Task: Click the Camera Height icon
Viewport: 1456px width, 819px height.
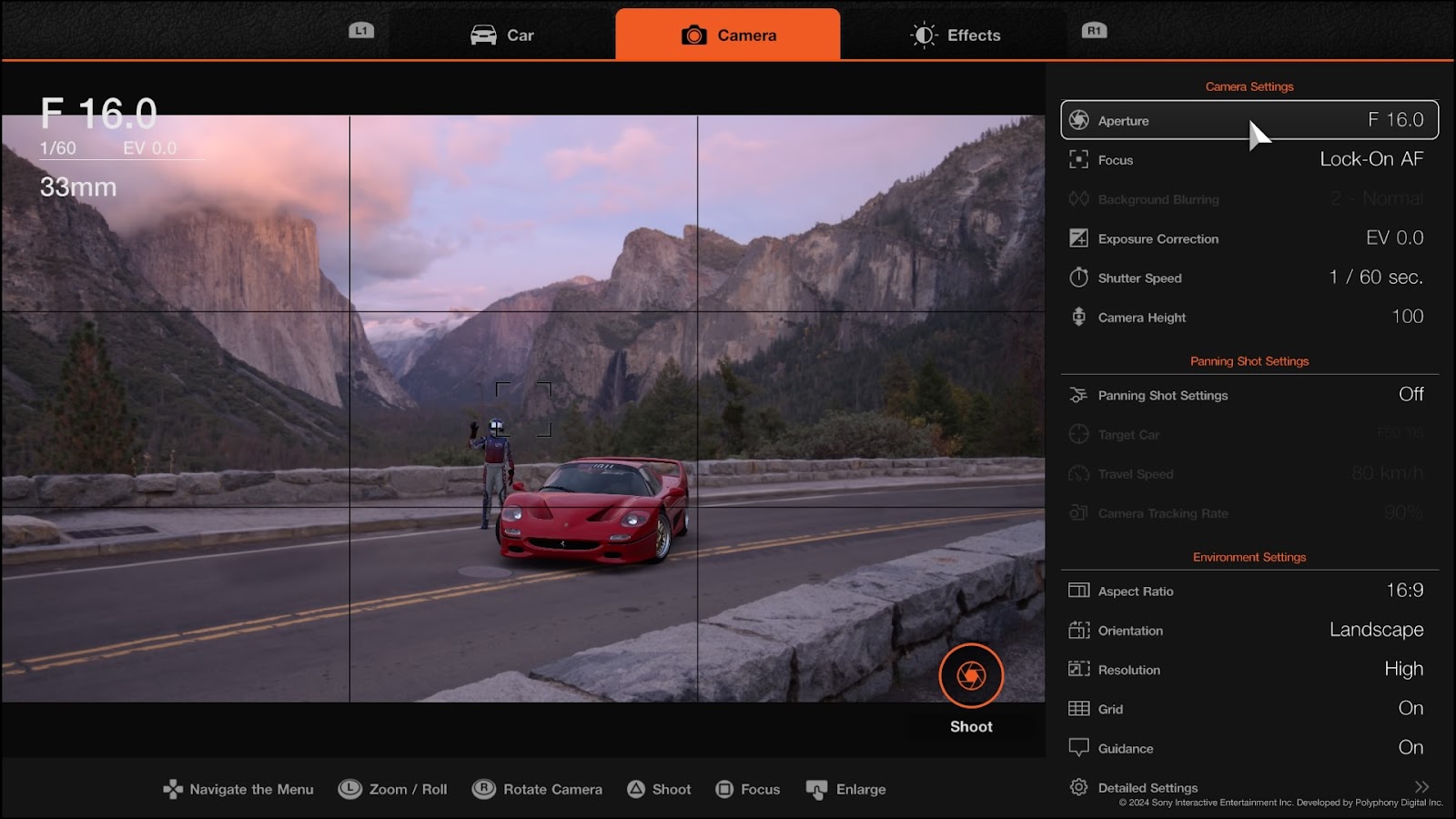Action: coord(1079,317)
